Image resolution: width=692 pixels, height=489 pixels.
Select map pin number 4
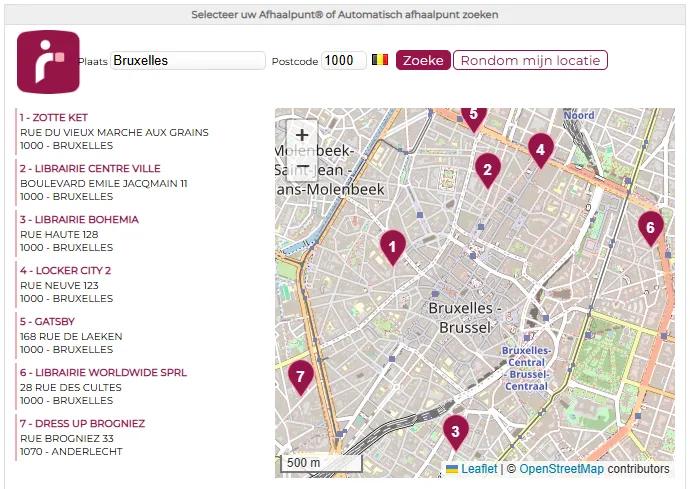coord(541,150)
